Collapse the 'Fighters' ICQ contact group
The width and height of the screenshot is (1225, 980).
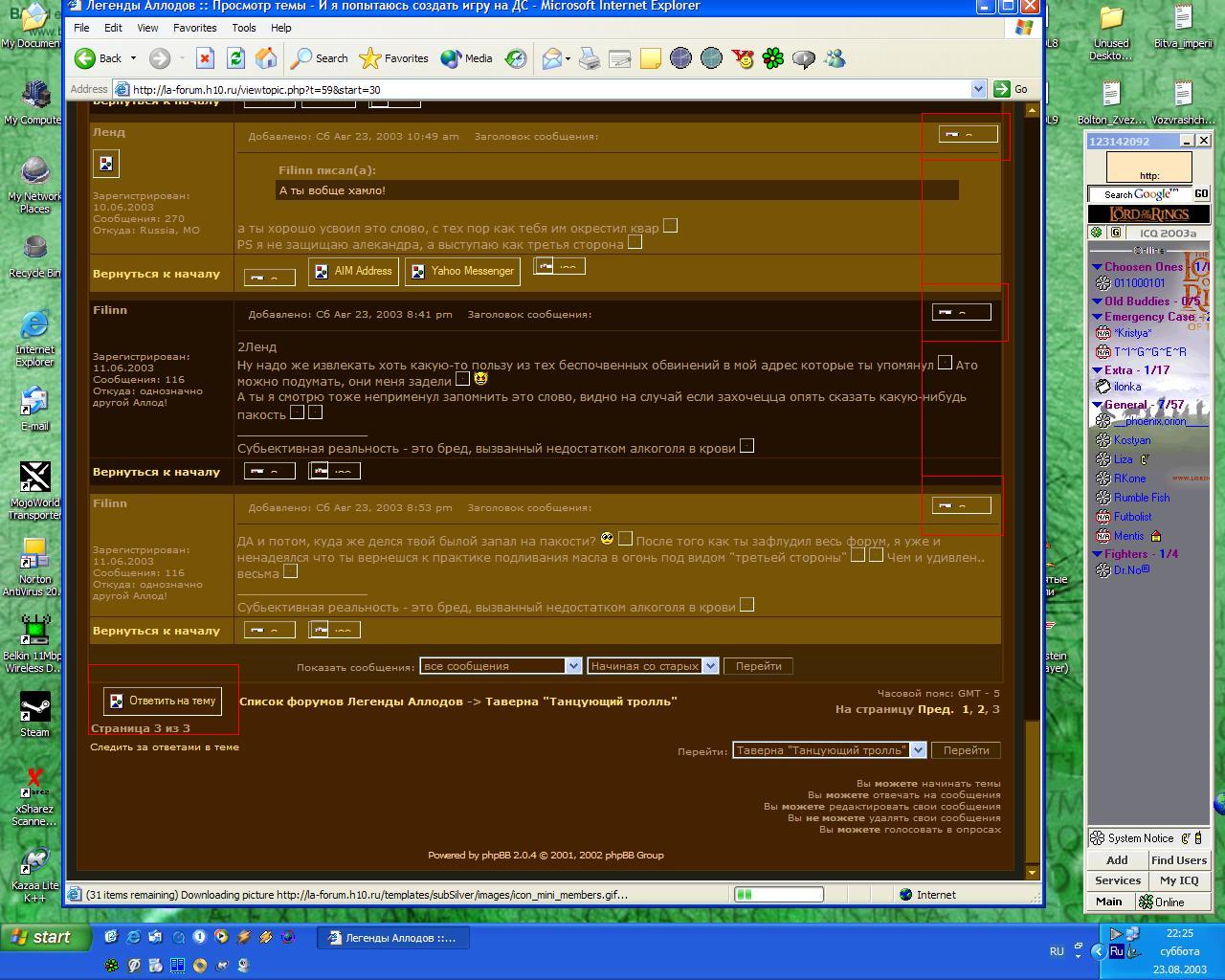click(1098, 554)
